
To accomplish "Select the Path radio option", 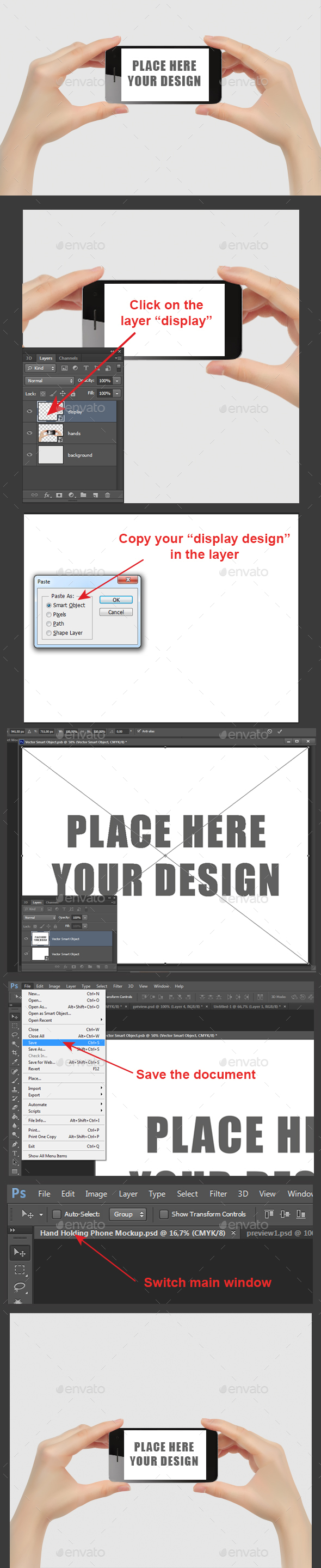I will pos(55,624).
